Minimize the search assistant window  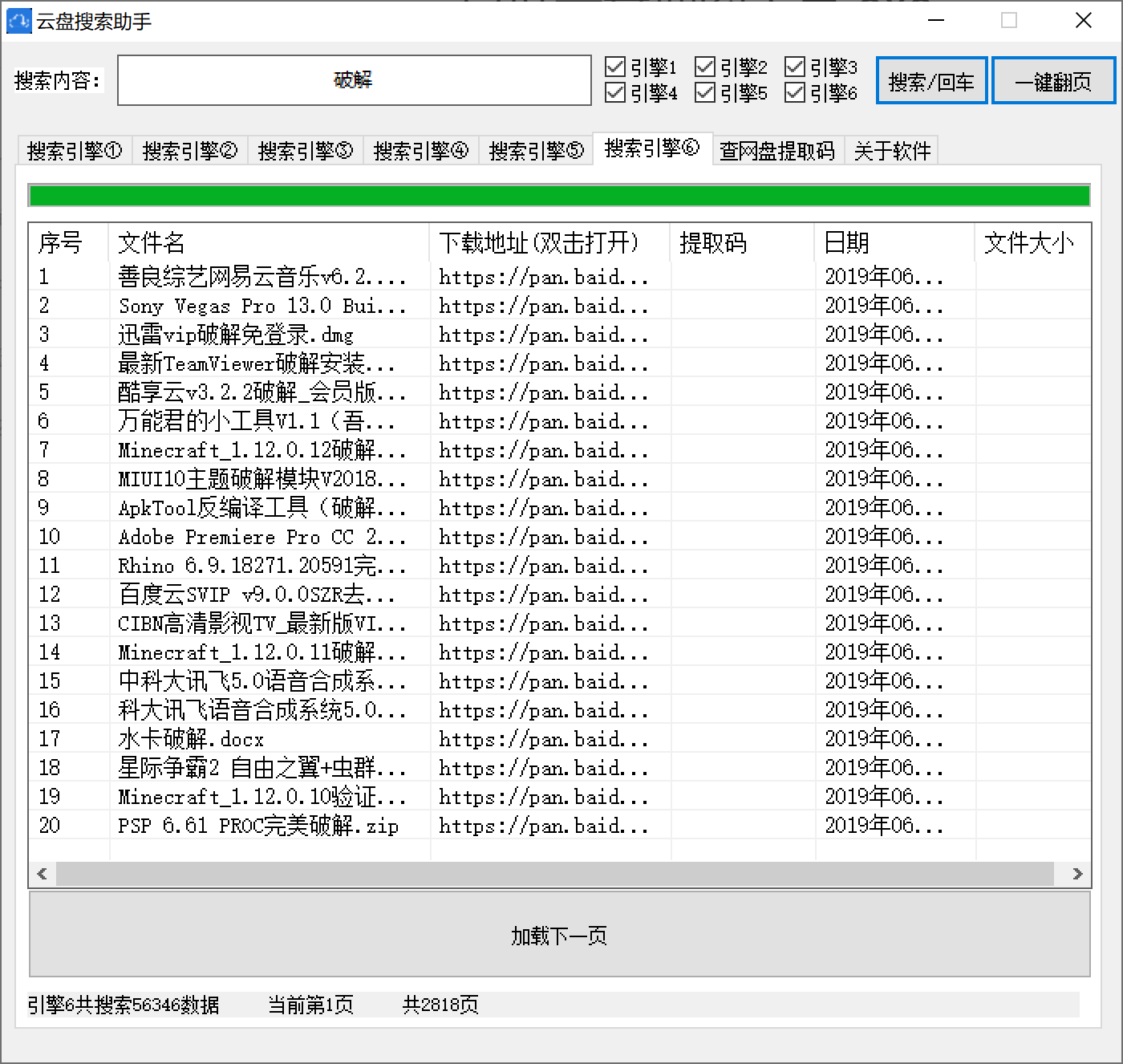[x=935, y=21]
